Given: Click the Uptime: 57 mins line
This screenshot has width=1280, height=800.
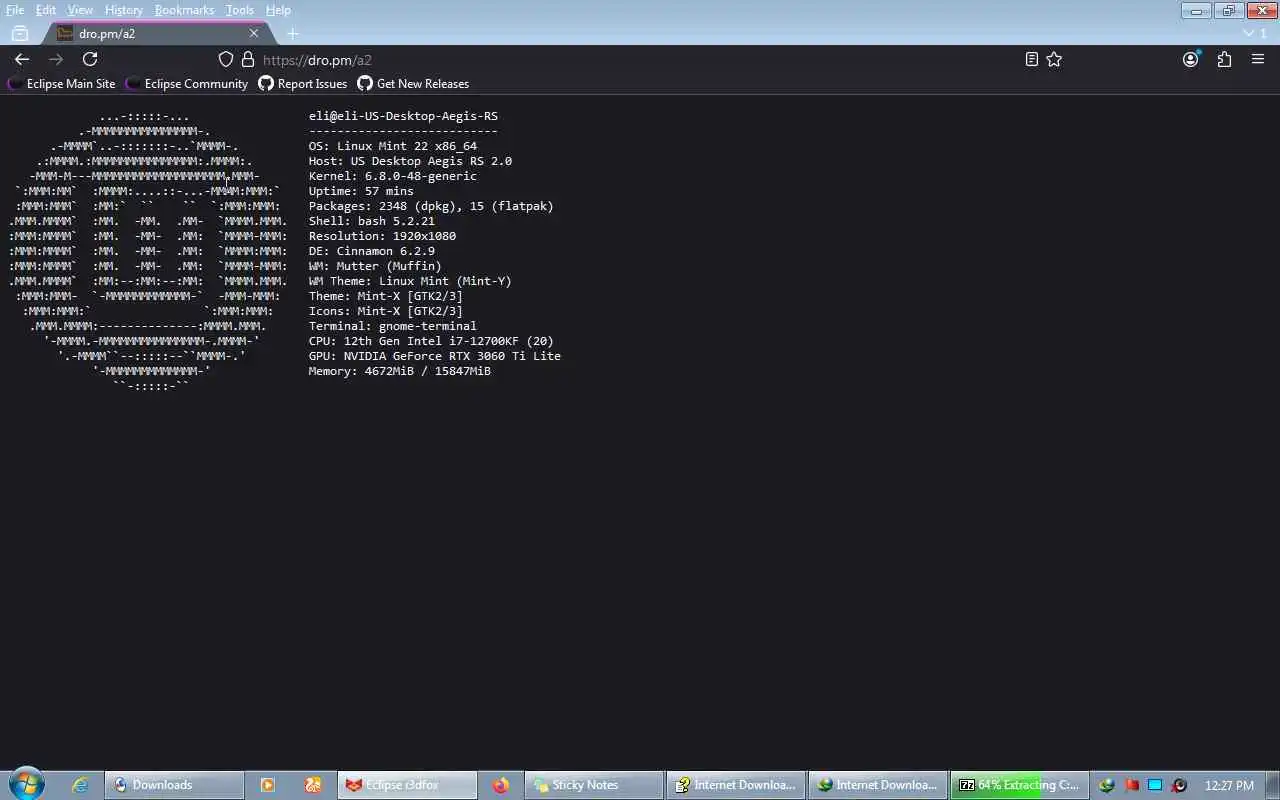Looking at the screenshot, I should click(361, 191).
